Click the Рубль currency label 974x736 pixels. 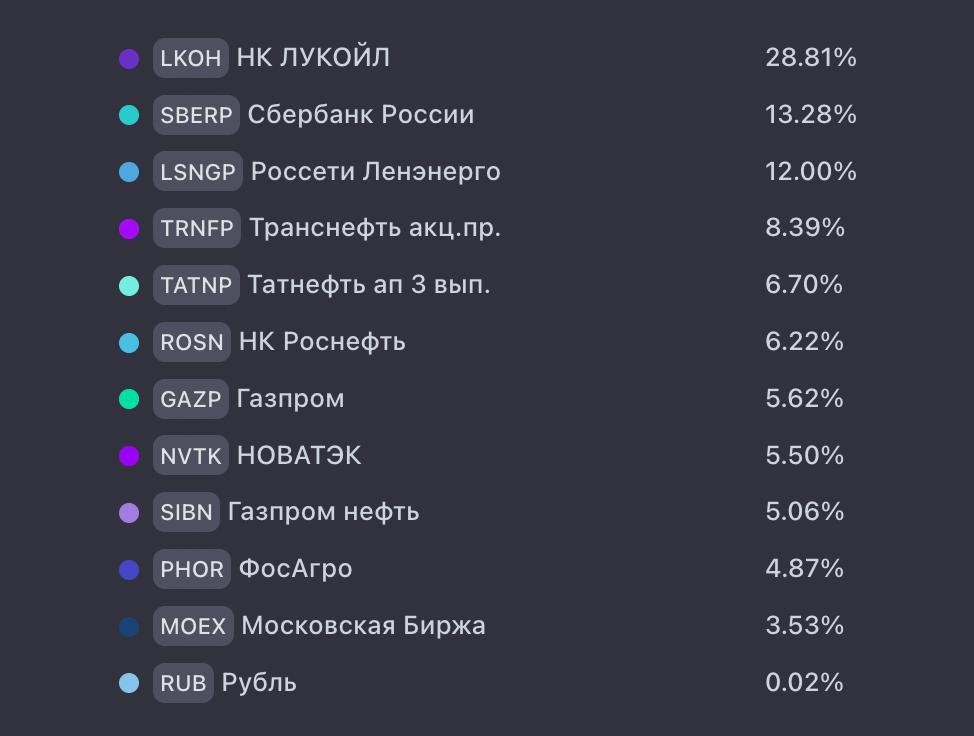pos(259,683)
